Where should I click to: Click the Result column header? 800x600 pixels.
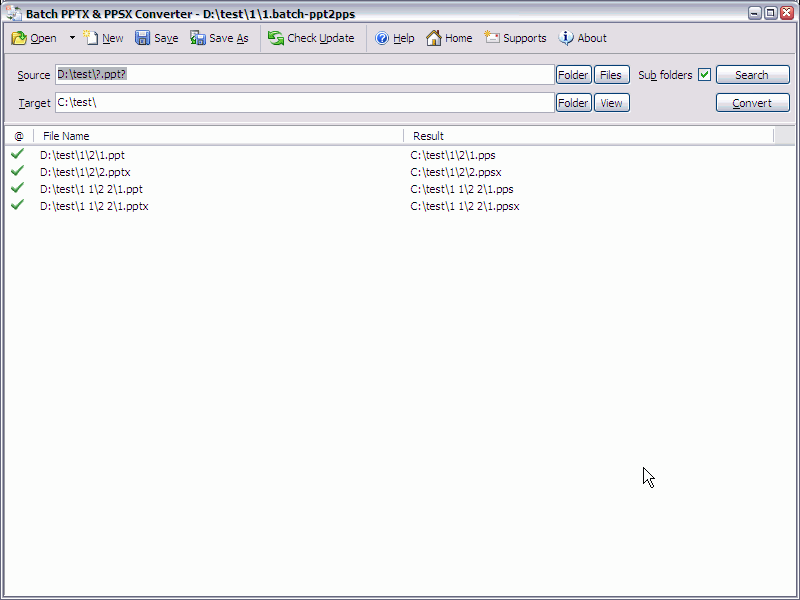(588, 136)
